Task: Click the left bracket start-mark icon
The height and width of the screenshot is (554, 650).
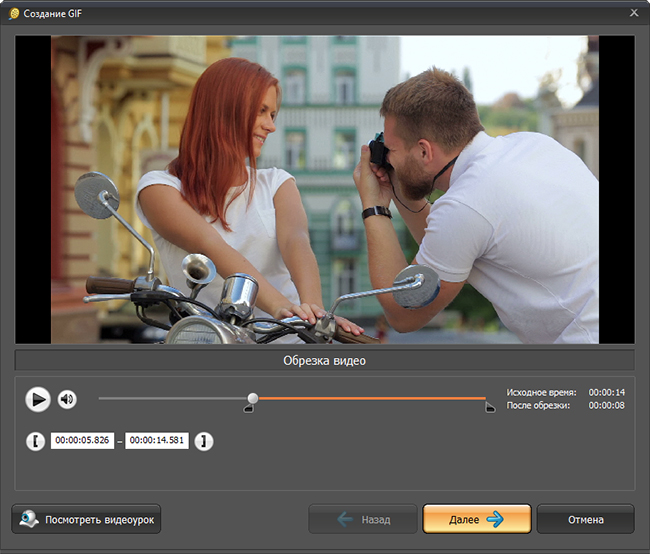Action: click(x=36, y=441)
